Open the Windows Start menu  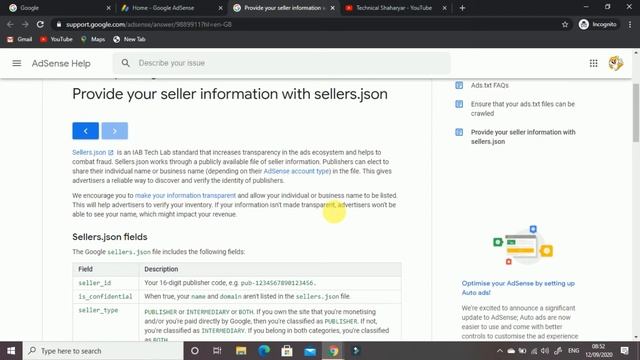click(x=11, y=351)
